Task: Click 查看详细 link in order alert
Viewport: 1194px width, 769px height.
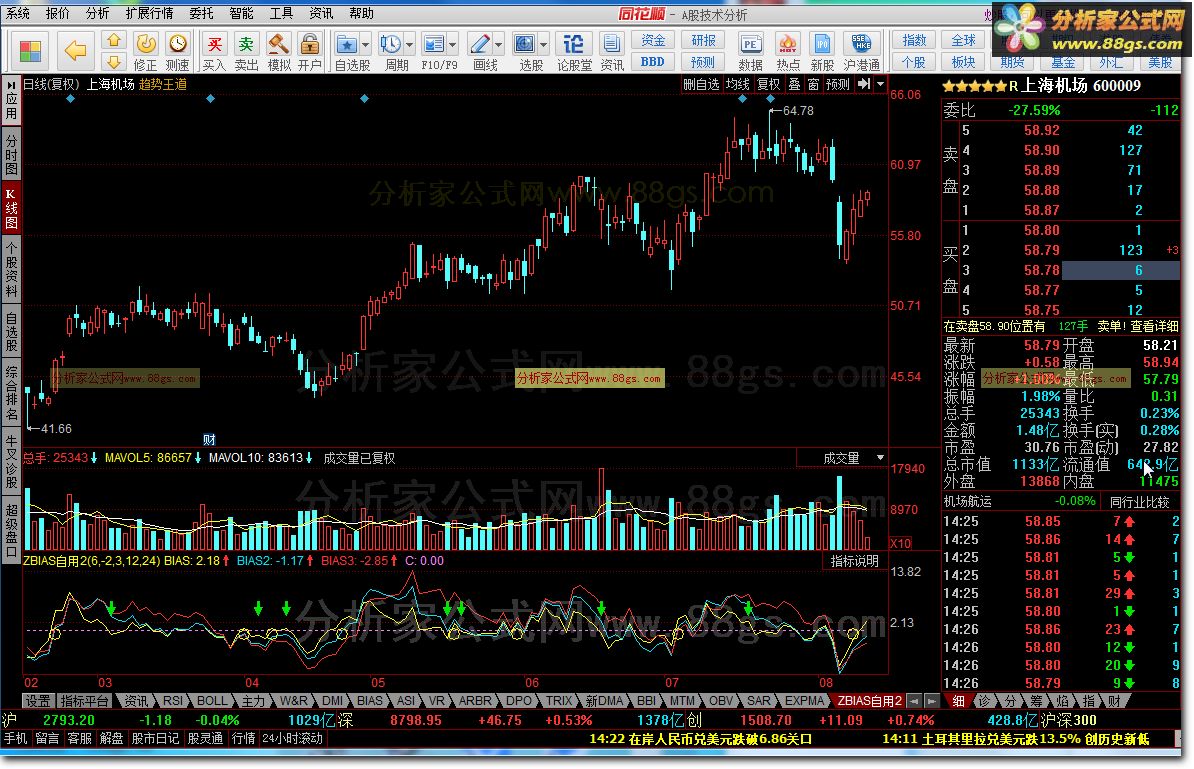Action: point(1154,326)
